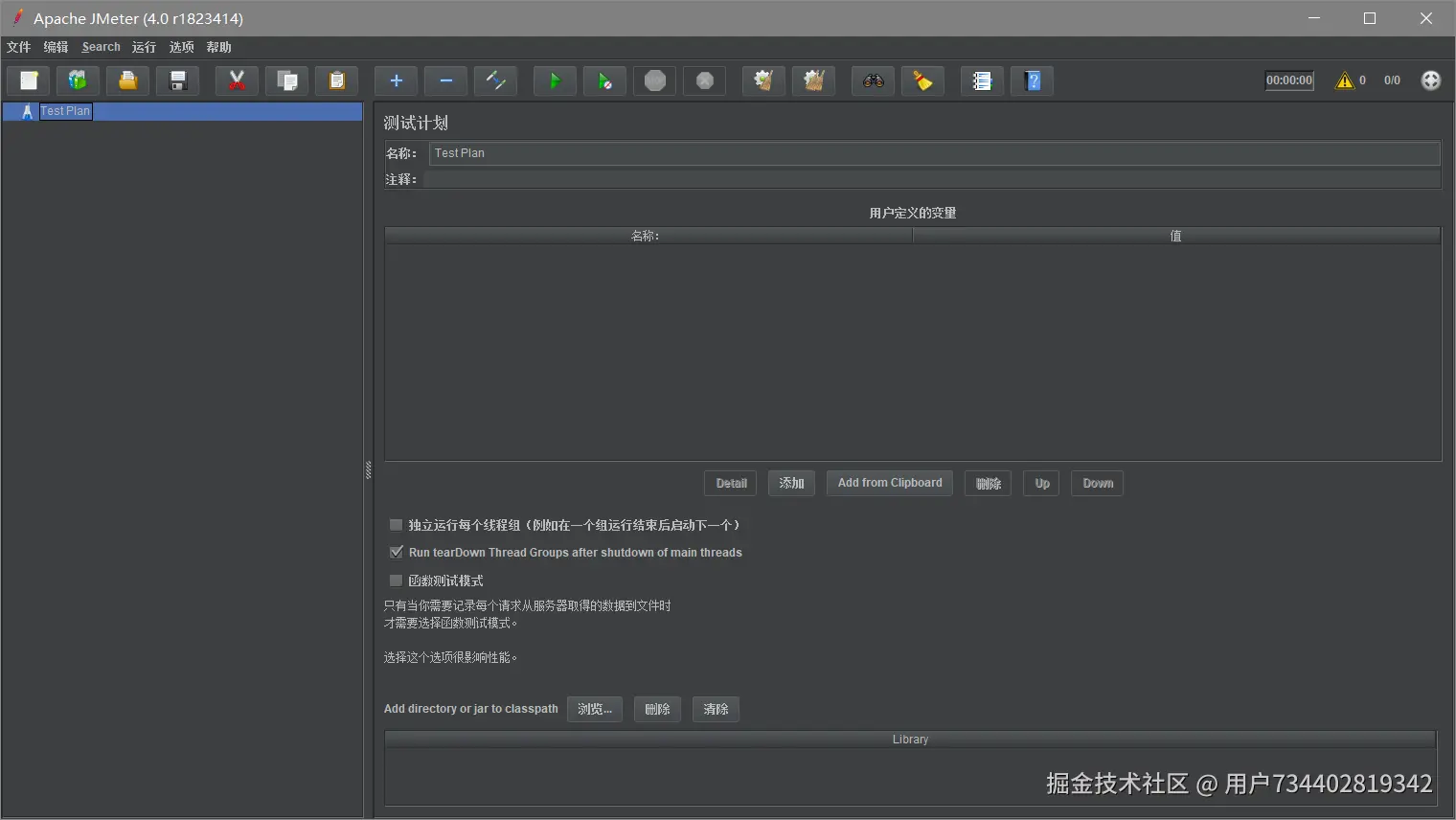Start the test with green arrow
This screenshot has height=820, width=1456.
click(556, 81)
